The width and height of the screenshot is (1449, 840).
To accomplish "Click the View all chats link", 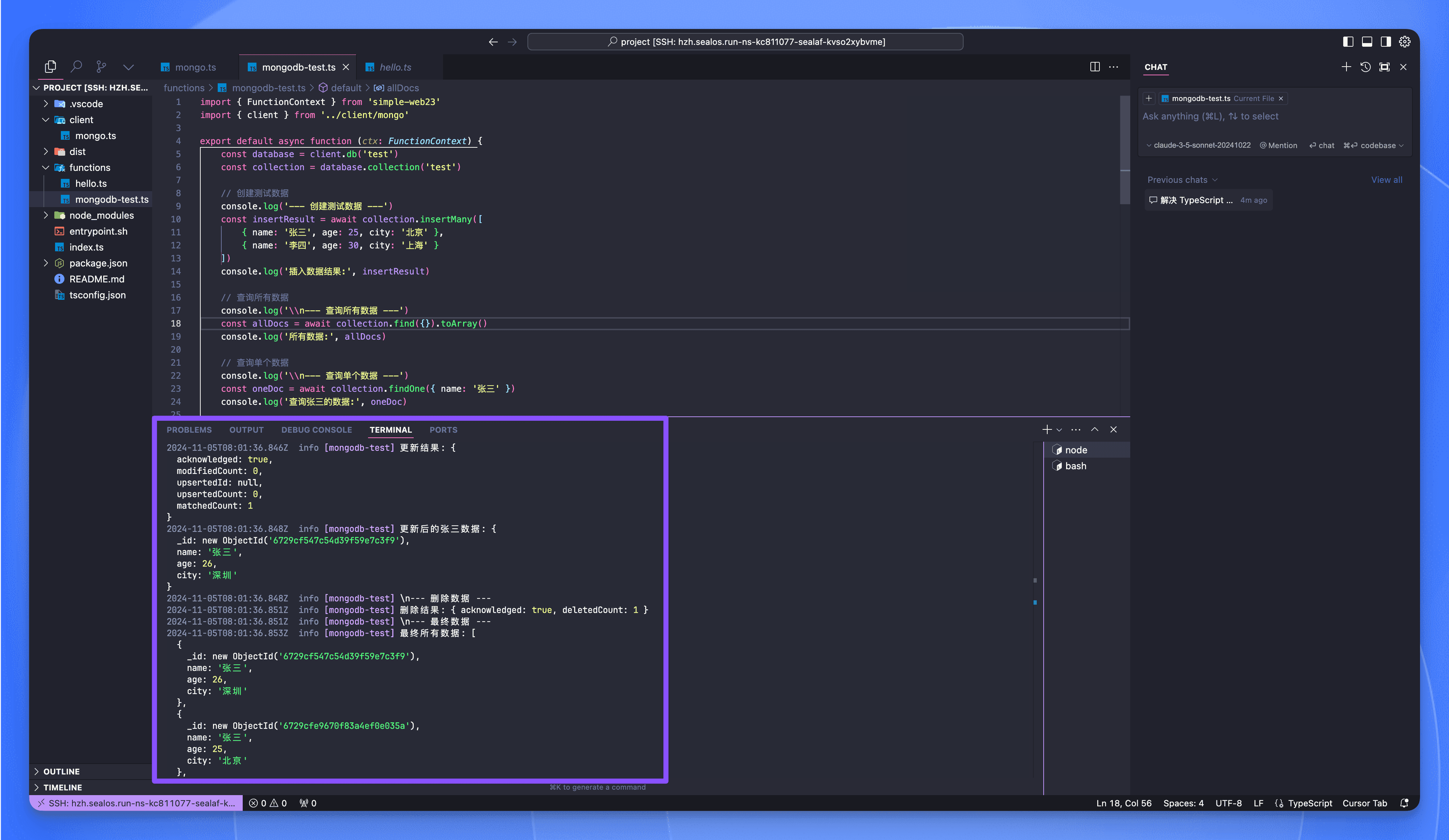I will tap(1386, 179).
